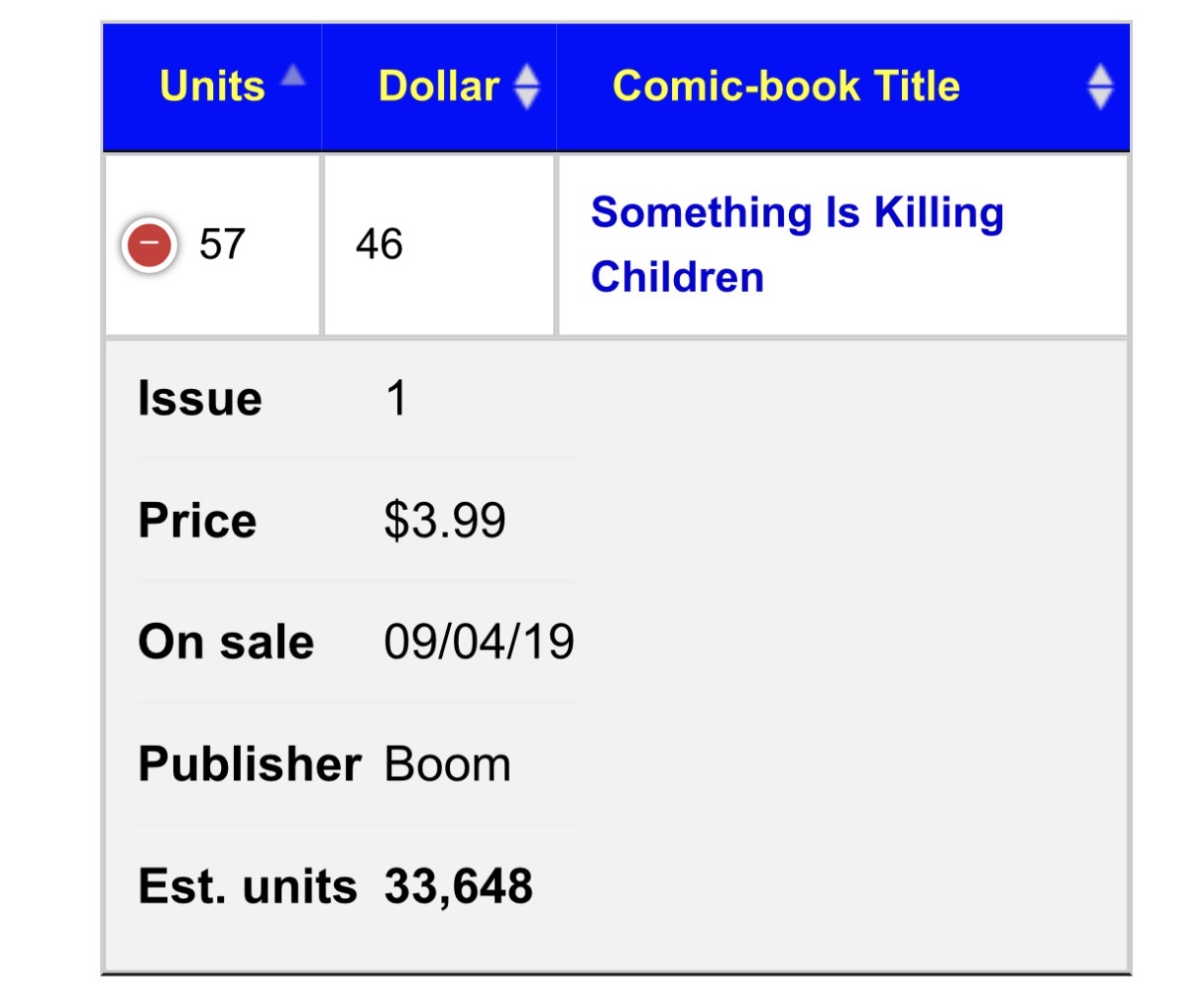Collapse row details with red minus icon
The image size is (1185, 1008).
point(148,244)
